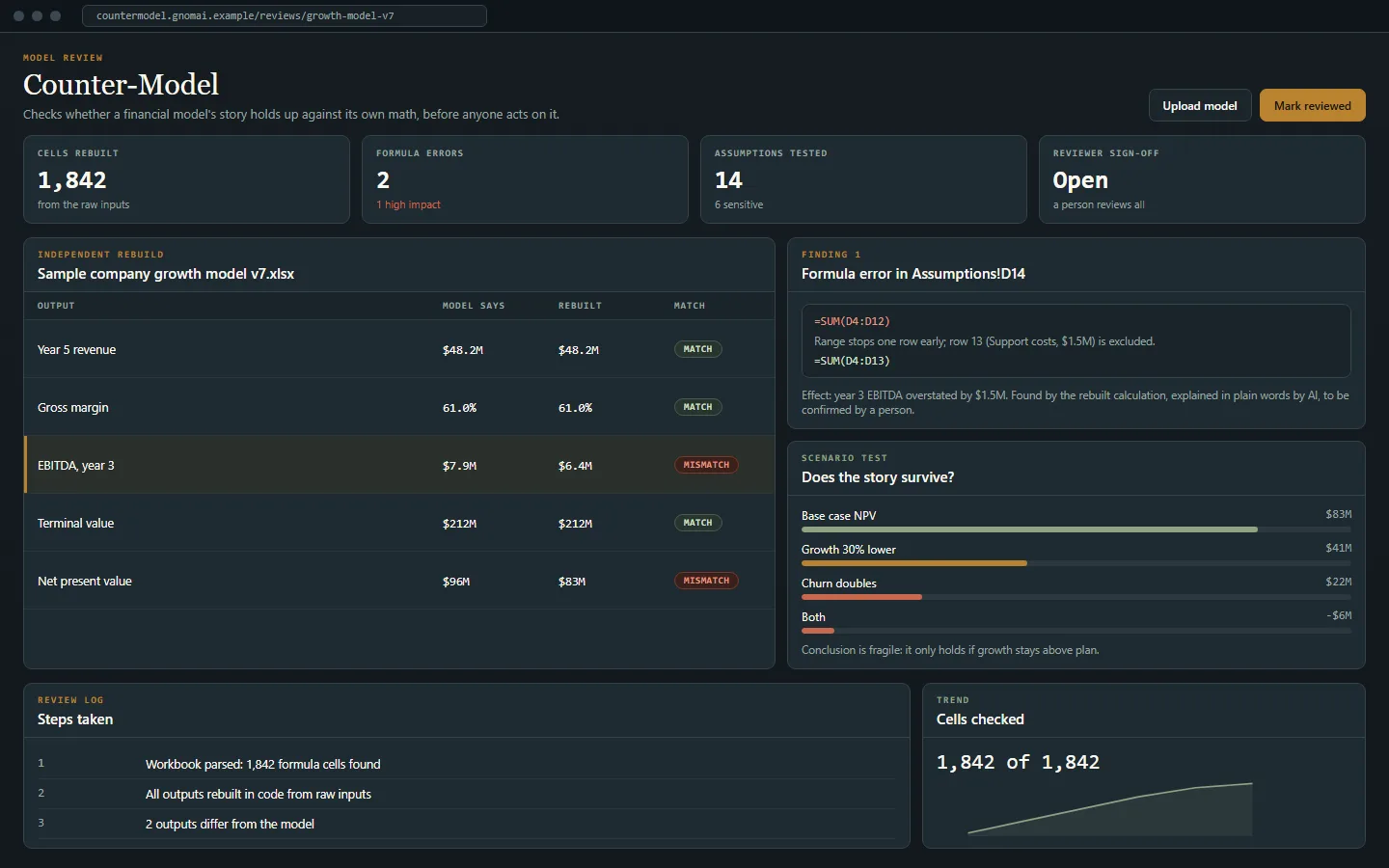1389x868 pixels.
Task: Click the Terminal value row label
Action: coord(75,524)
